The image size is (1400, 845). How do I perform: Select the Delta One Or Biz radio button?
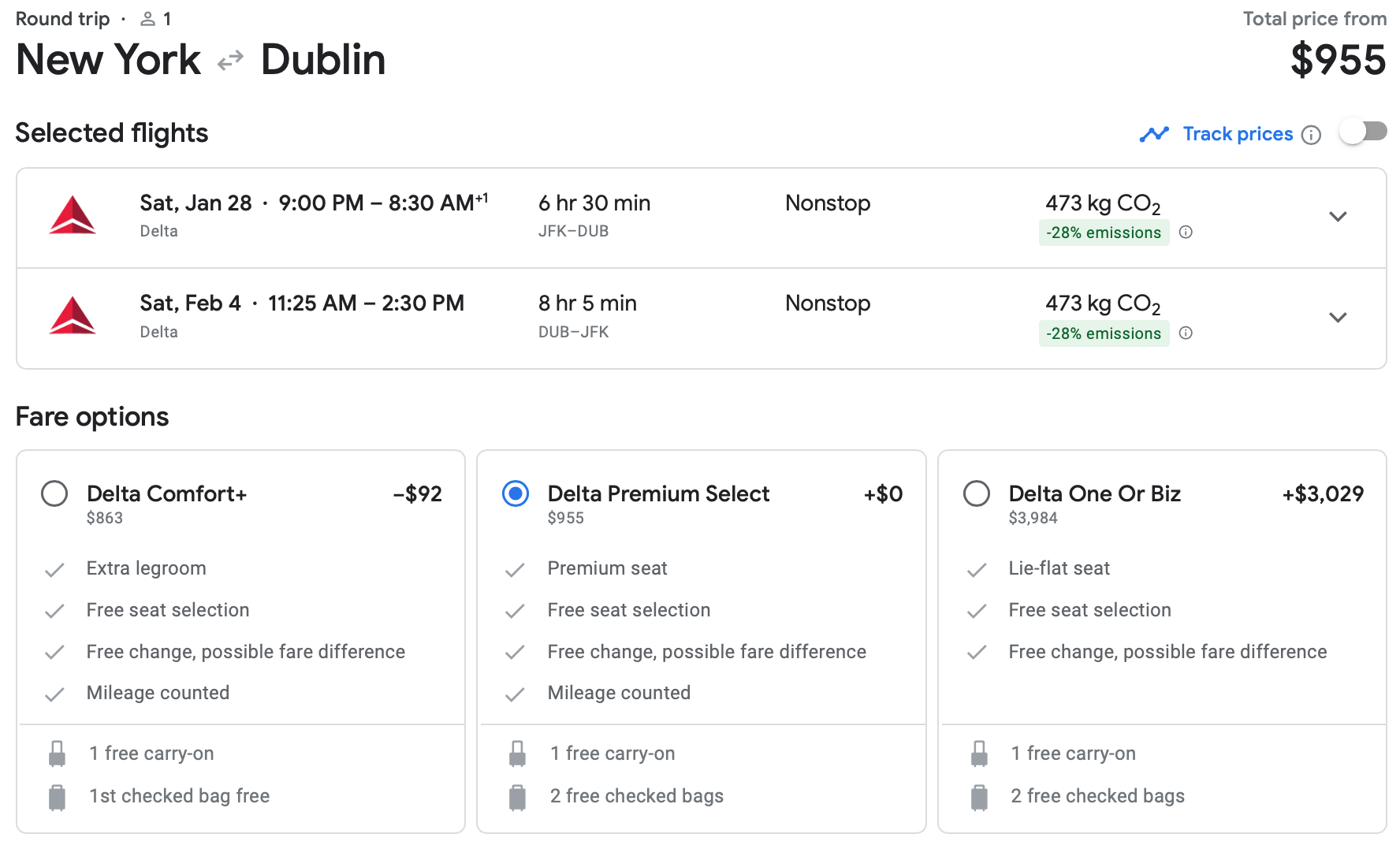(977, 494)
